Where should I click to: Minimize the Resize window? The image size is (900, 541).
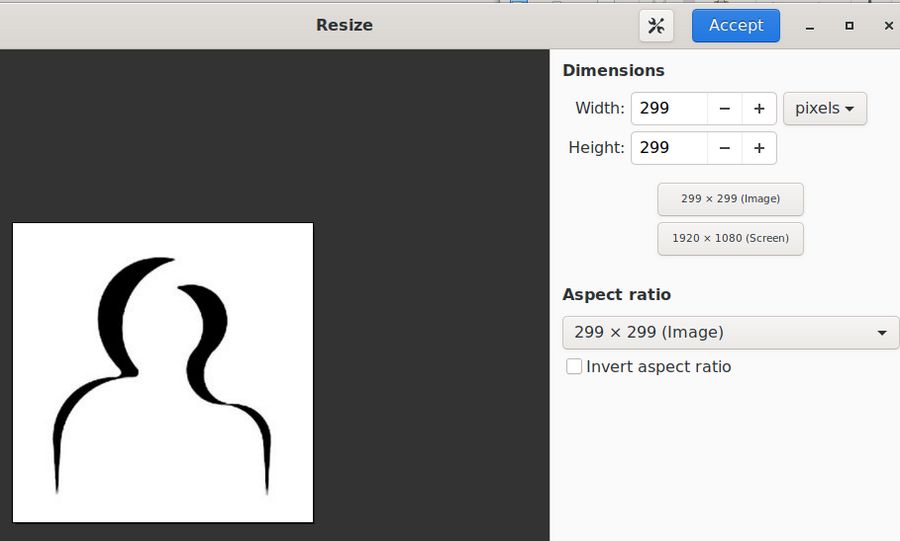[810, 26]
